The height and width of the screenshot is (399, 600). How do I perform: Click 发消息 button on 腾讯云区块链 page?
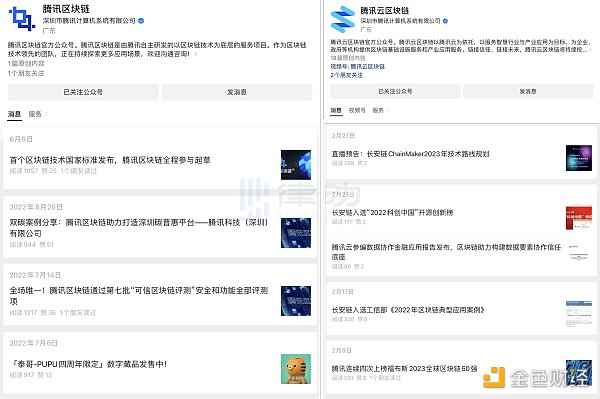tap(528, 91)
